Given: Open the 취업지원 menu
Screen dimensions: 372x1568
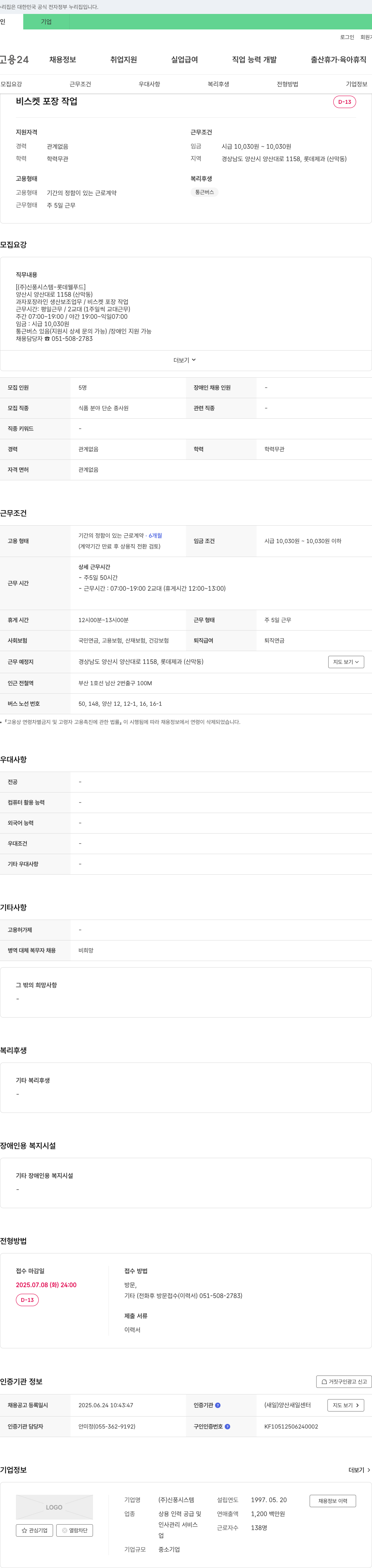Looking at the screenshot, I should click(124, 60).
